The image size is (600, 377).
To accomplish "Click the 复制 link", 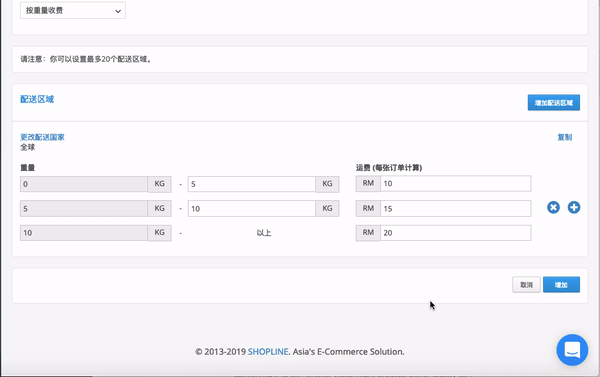I will (565, 137).
